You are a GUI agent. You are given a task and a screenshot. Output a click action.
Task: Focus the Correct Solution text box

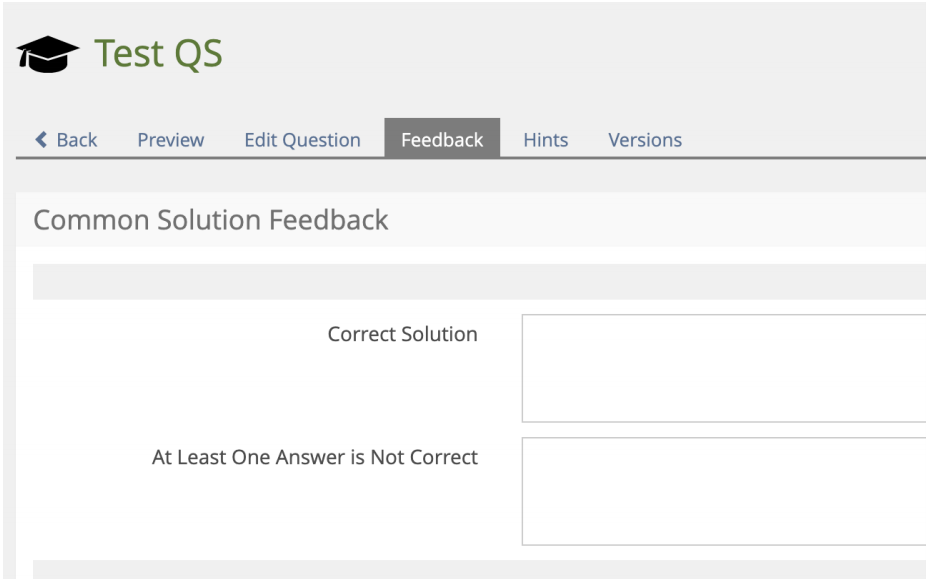723,368
